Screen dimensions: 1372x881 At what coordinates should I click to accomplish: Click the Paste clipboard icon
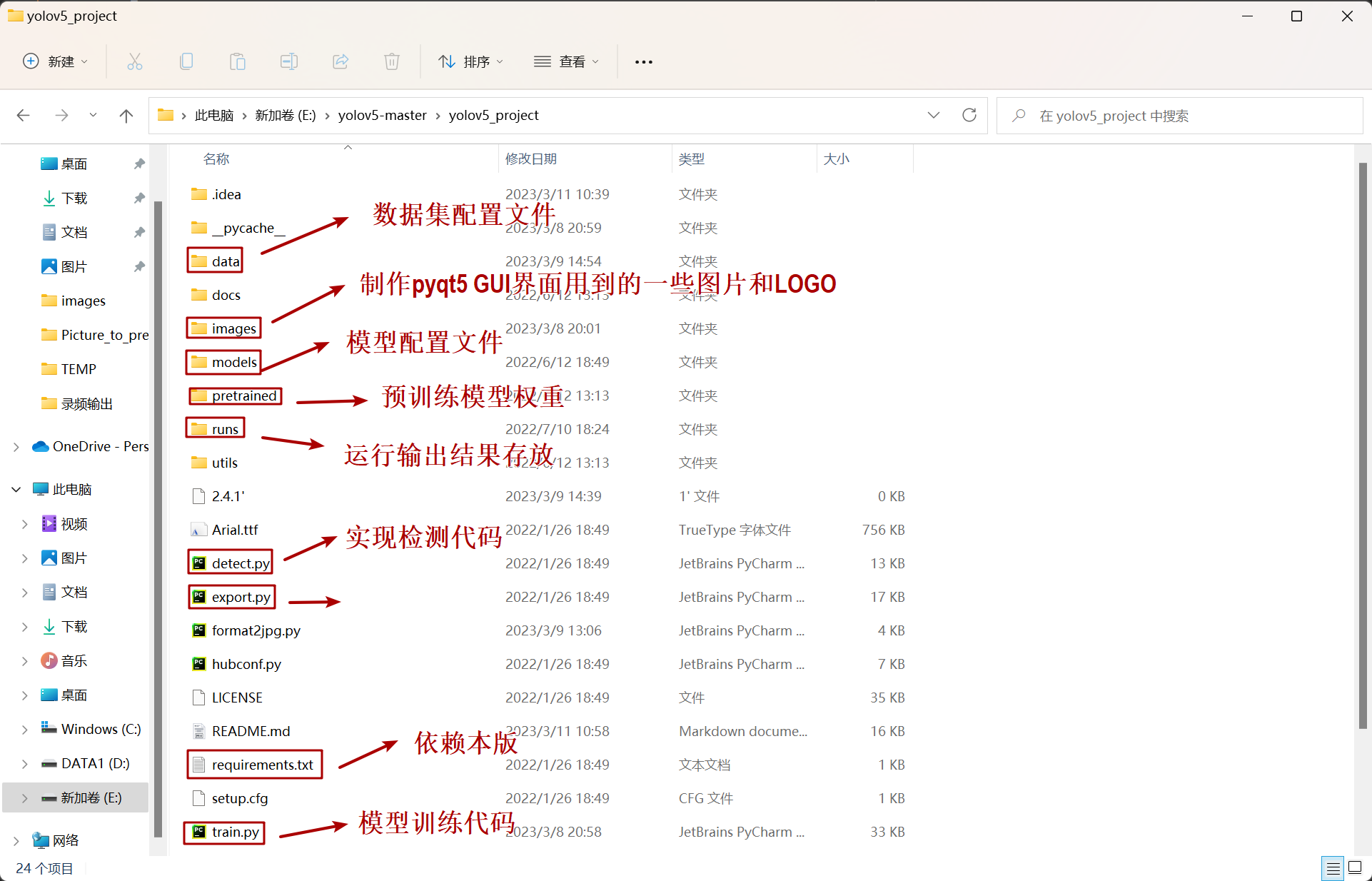pyautogui.click(x=238, y=61)
